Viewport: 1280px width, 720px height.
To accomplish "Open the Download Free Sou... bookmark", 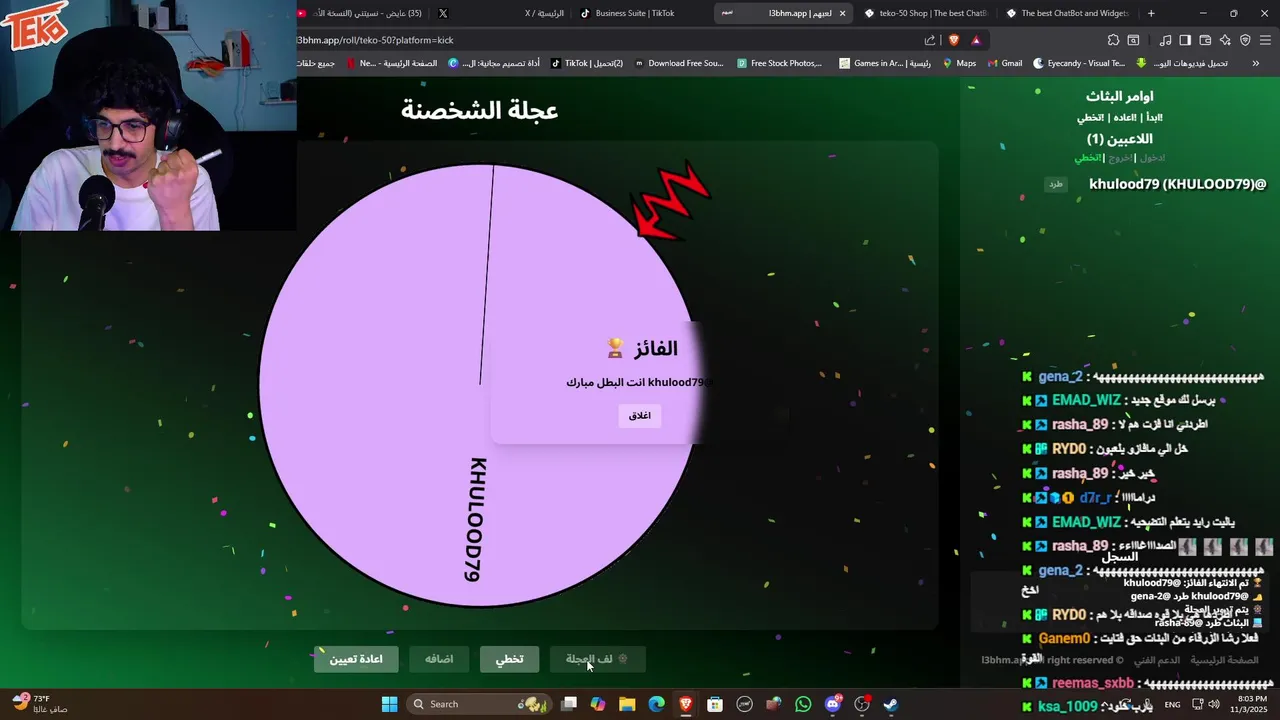I will click(678, 63).
